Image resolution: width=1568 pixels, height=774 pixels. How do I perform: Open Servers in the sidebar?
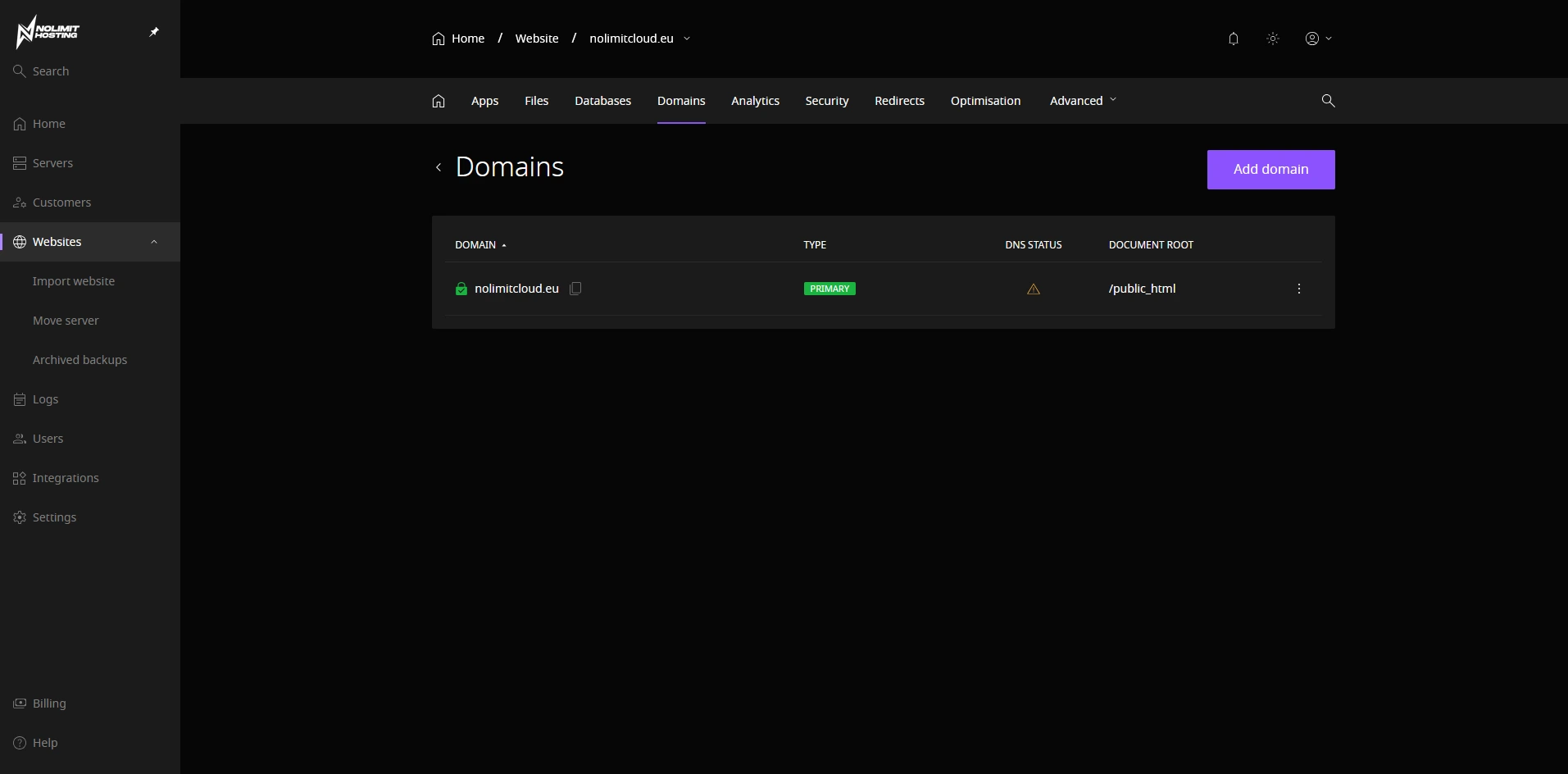tap(90, 163)
